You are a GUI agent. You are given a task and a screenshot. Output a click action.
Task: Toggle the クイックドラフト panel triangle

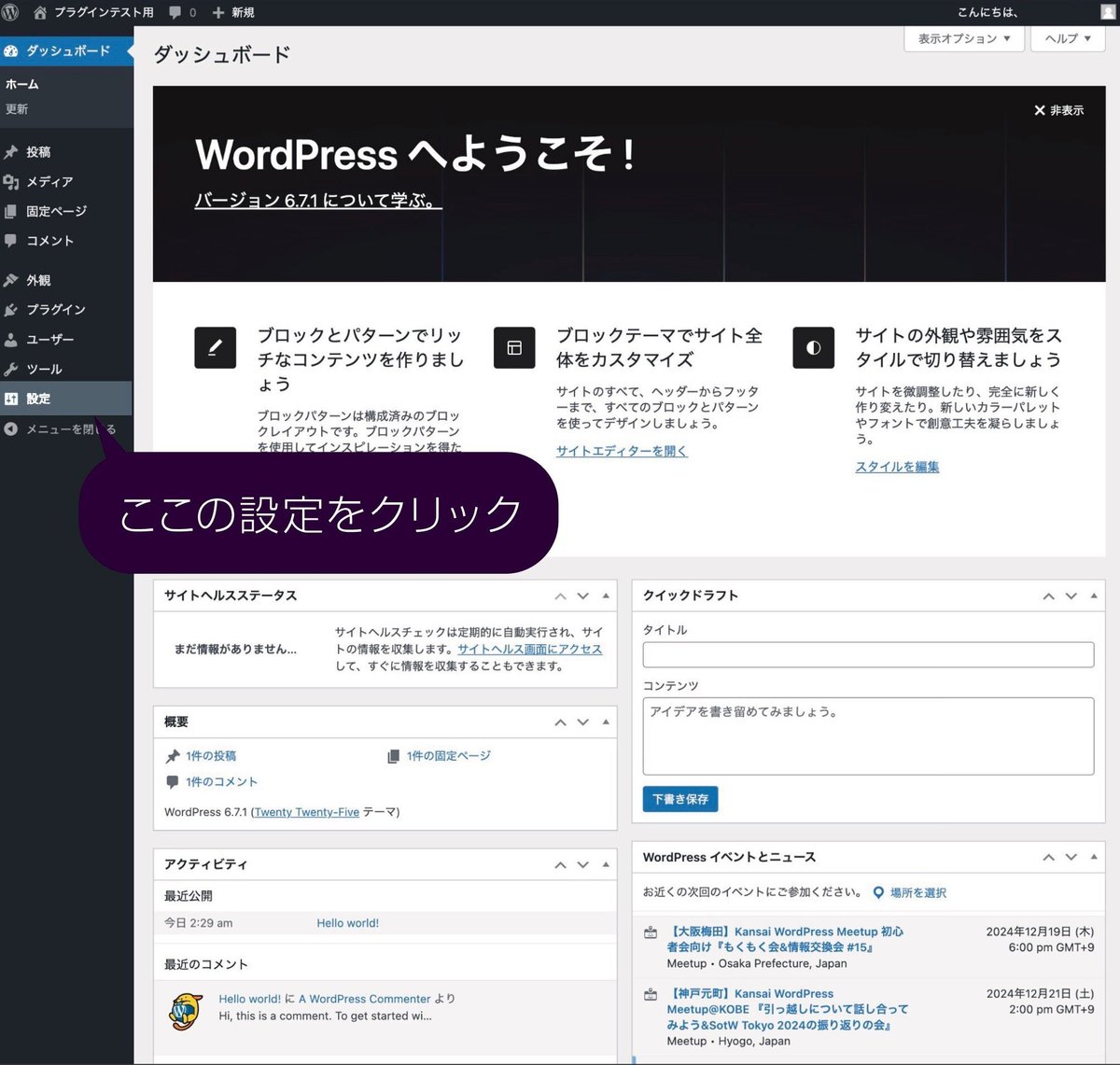(1094, 596)
